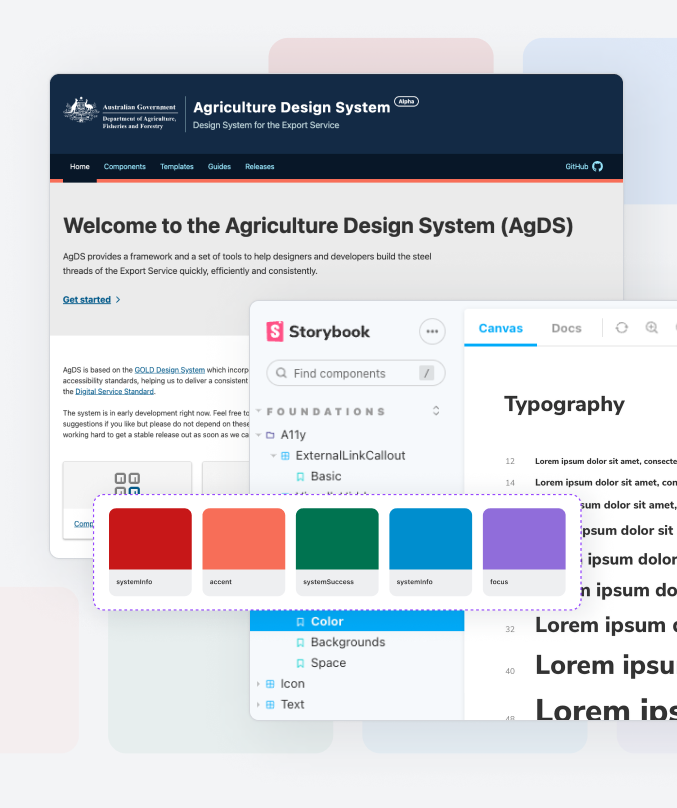Click the zoom in magnifier icon
The image size is (677, 808).
[x=652, y=328]
